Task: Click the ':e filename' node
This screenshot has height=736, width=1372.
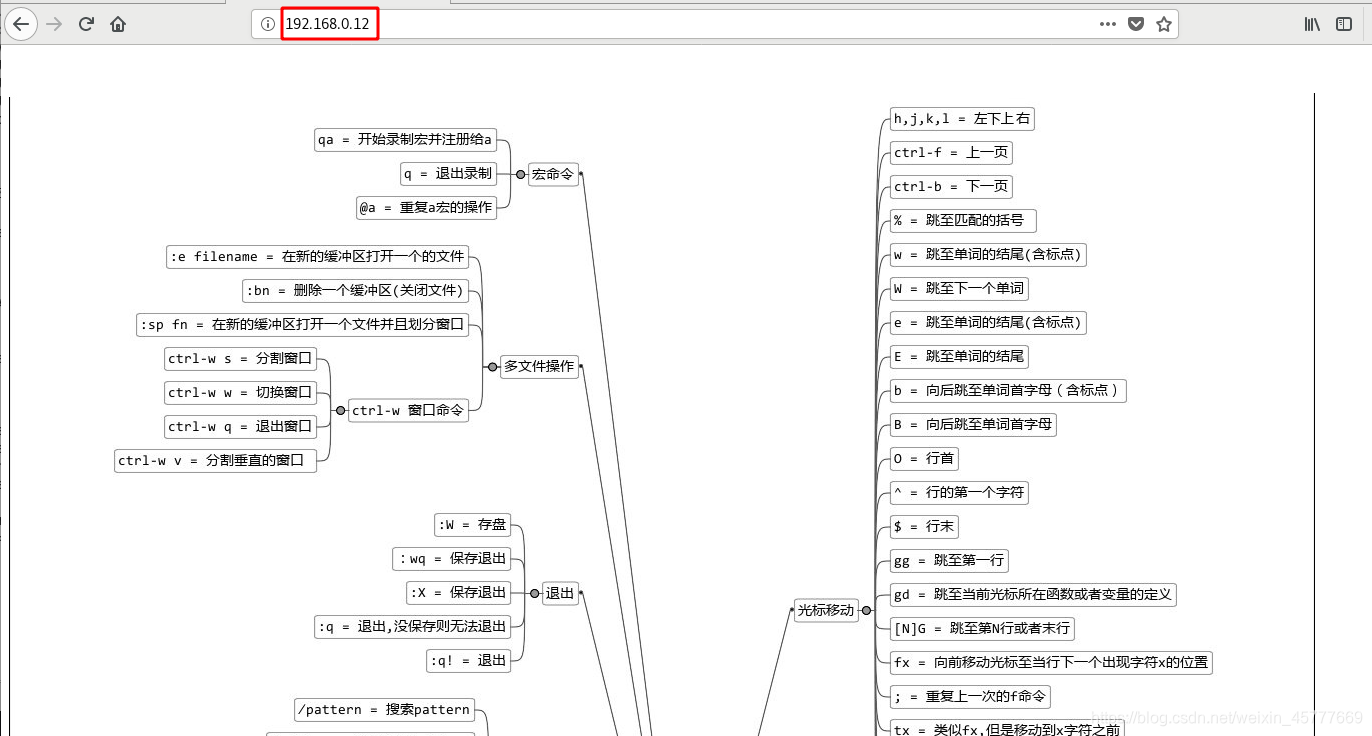Action: tap(317, 257)
